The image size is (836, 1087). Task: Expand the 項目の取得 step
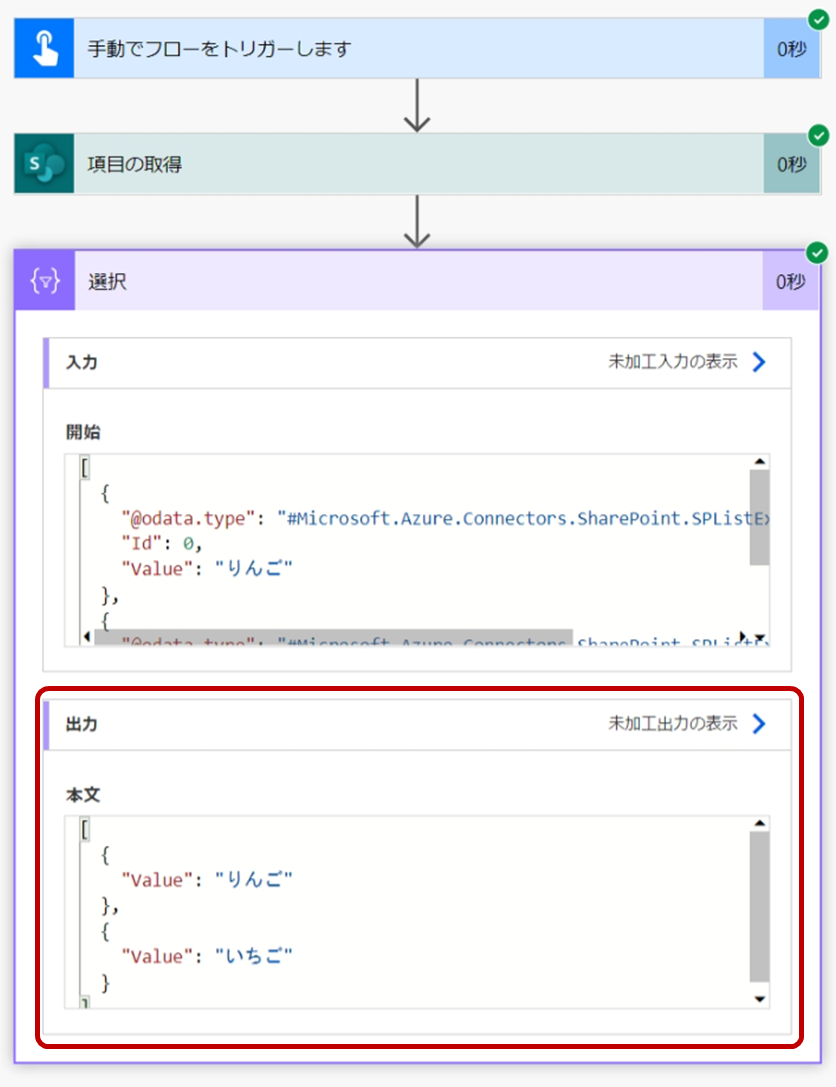point(418,164)
